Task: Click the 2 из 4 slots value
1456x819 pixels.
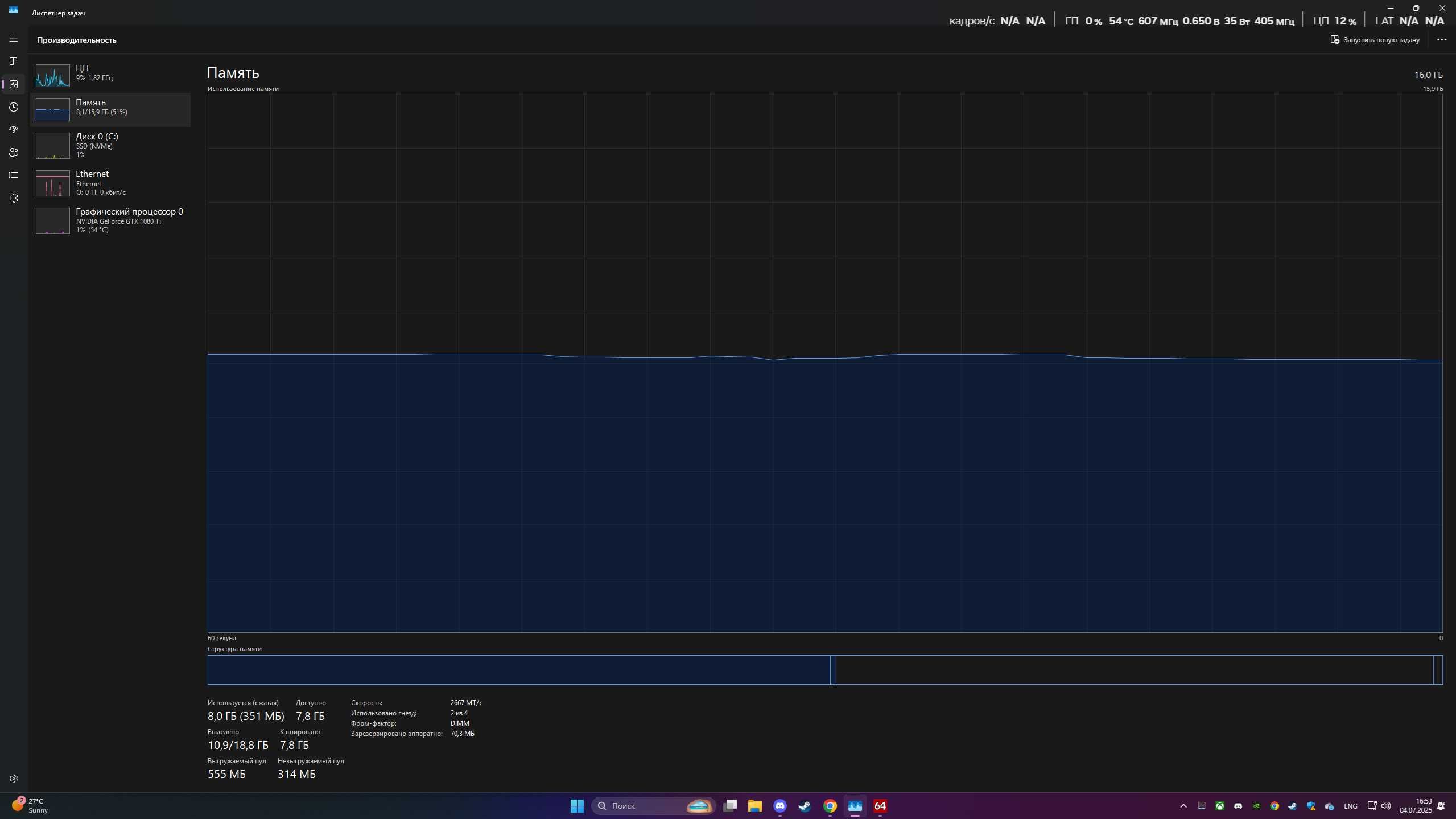Action: pos(459,713)
